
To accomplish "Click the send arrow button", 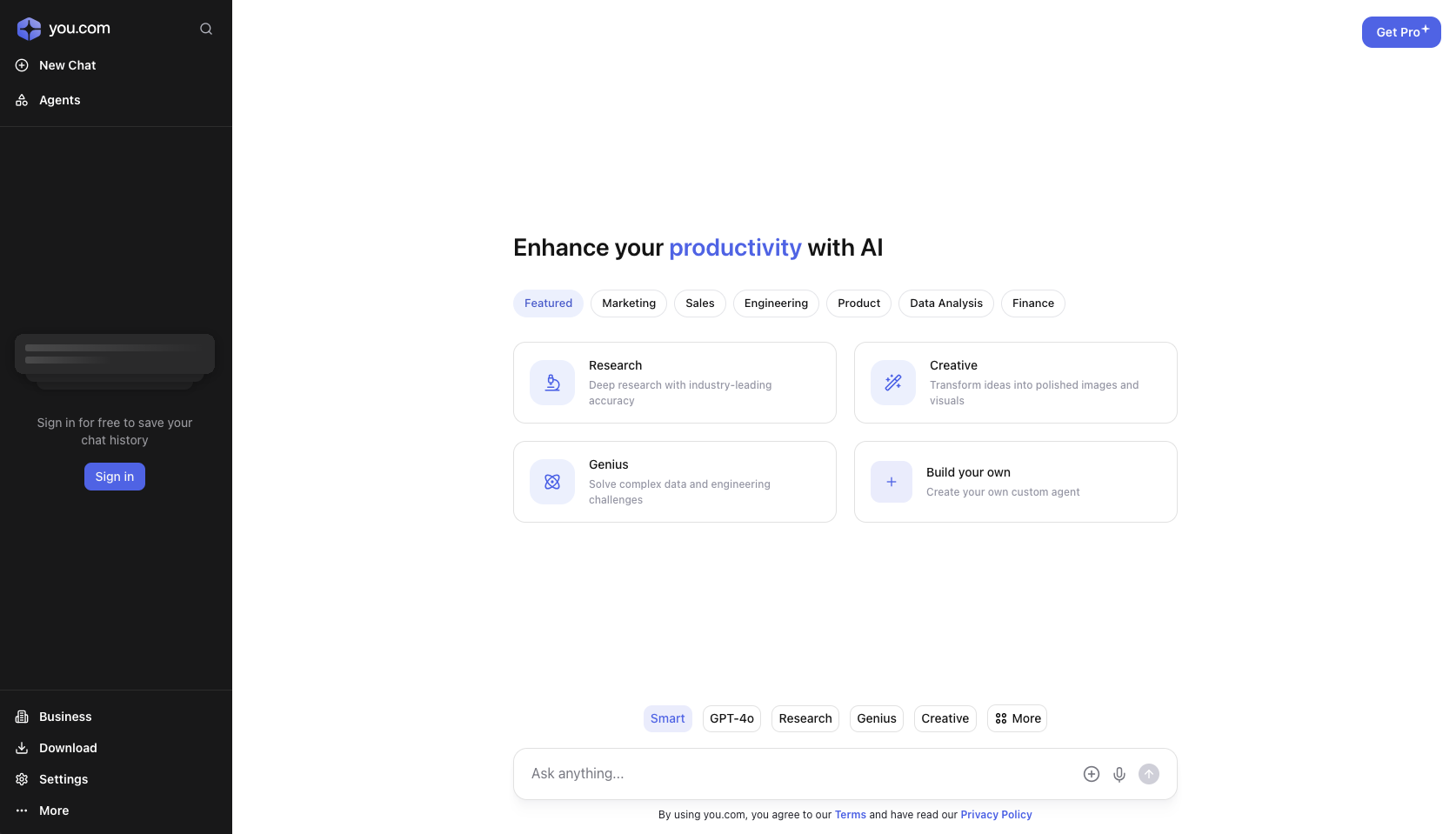I will 1149,774.
